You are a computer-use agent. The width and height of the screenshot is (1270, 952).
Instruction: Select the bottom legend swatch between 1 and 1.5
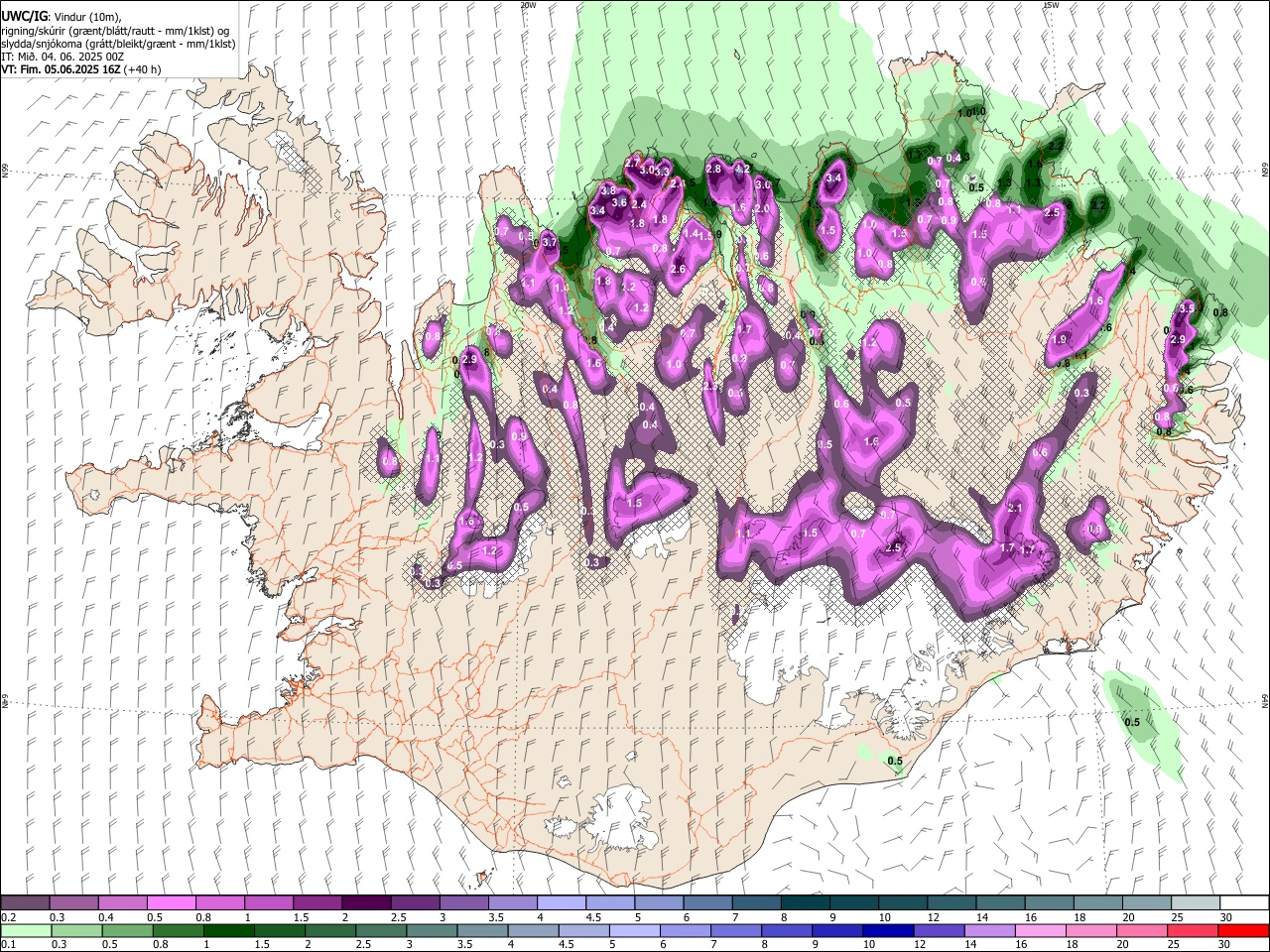point(228,930)
